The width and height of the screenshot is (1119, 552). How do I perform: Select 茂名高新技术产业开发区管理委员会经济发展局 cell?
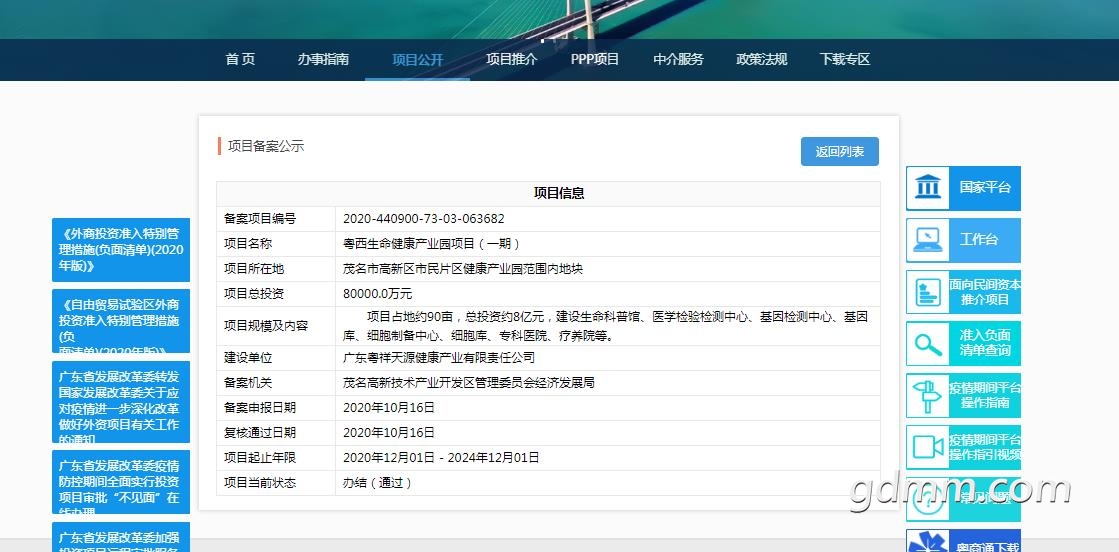coord(469,383)
